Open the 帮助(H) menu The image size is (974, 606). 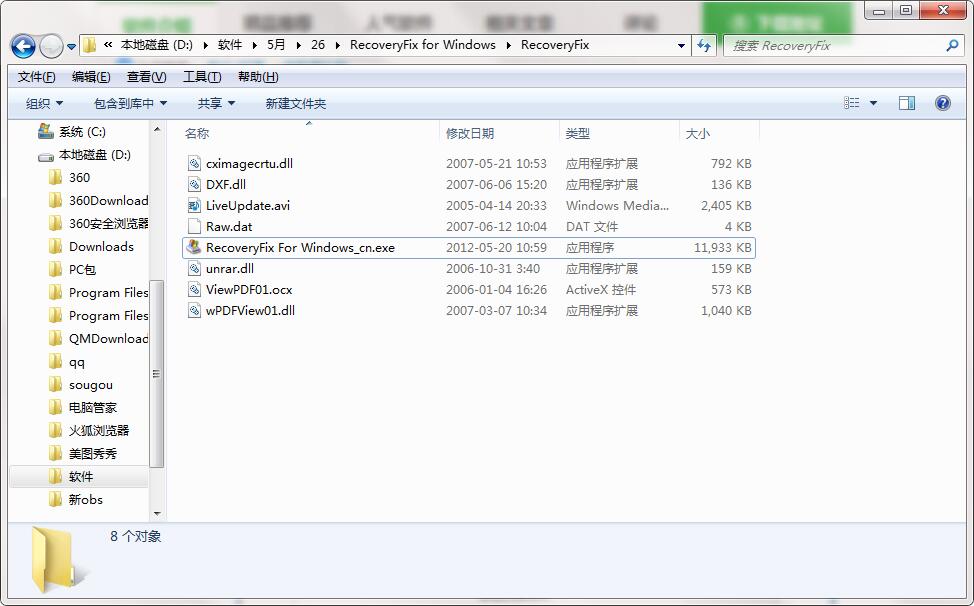pos(258,77)
